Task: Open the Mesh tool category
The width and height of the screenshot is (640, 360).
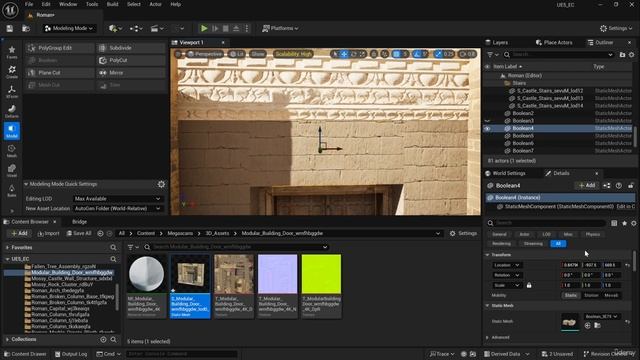Action: point(11,151)
